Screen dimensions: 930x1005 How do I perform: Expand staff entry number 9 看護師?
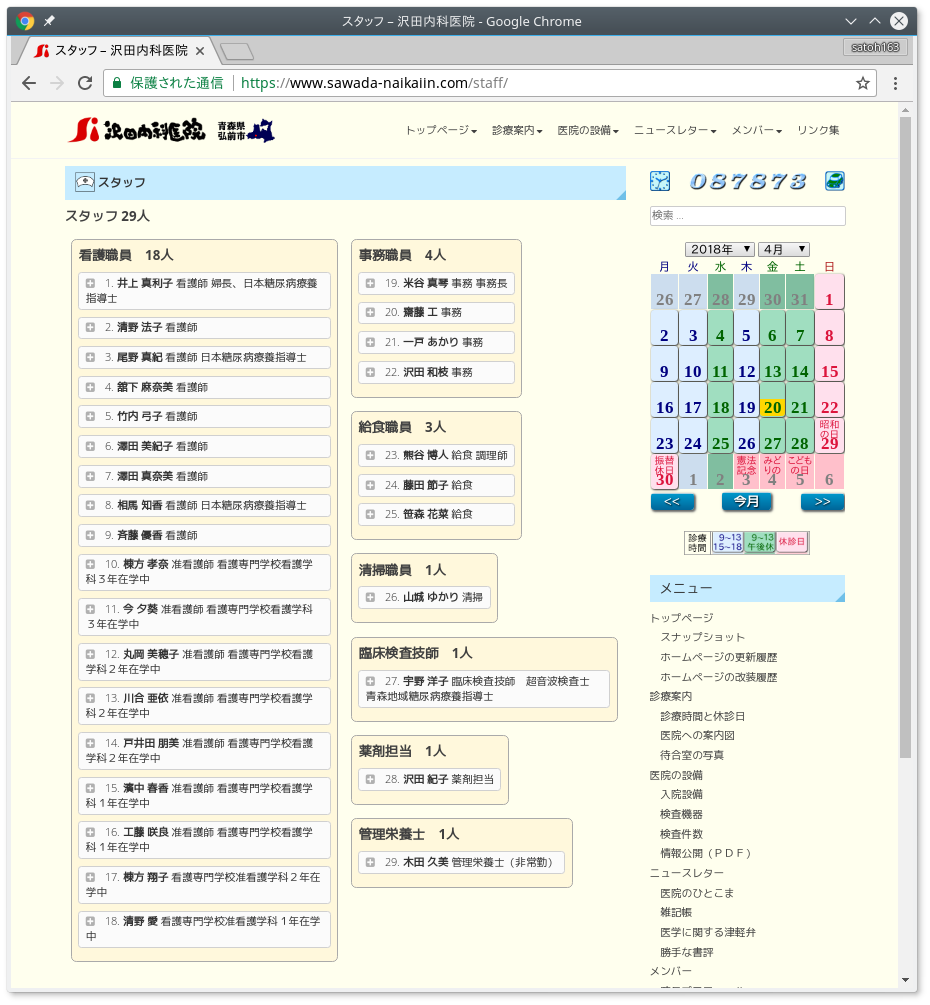tap(90, 535)
